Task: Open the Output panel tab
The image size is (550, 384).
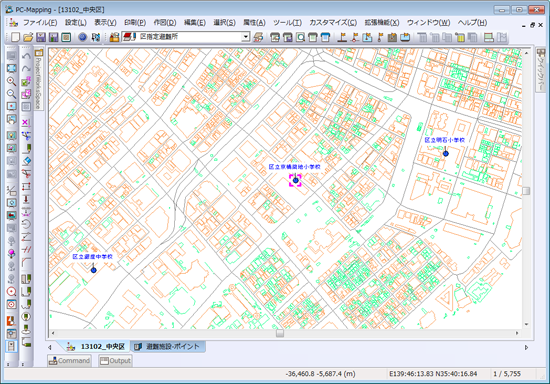Action: click(x=115, y=361)
